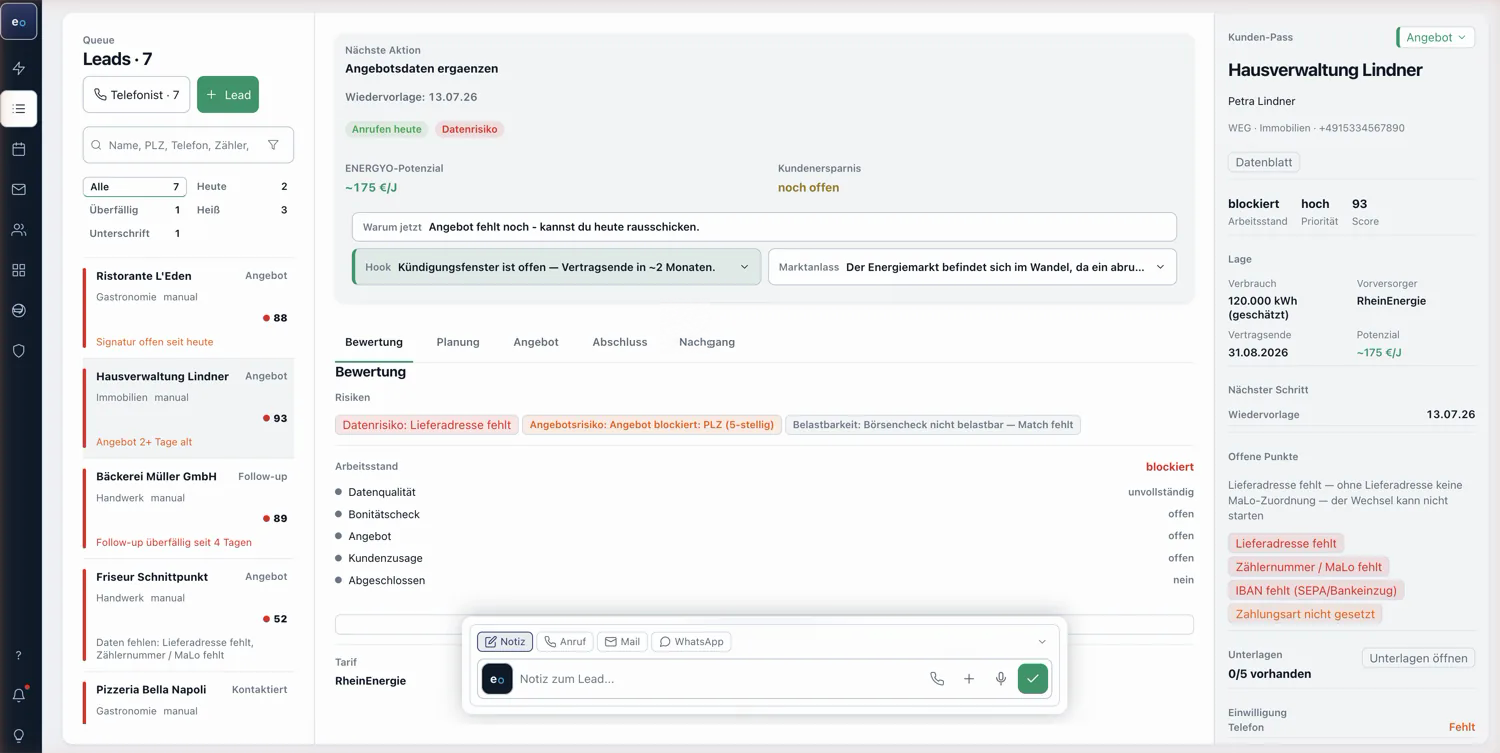Select the Friseur Schnittpunkt lead
This screenshot has height=753, width=1500.
189,615
